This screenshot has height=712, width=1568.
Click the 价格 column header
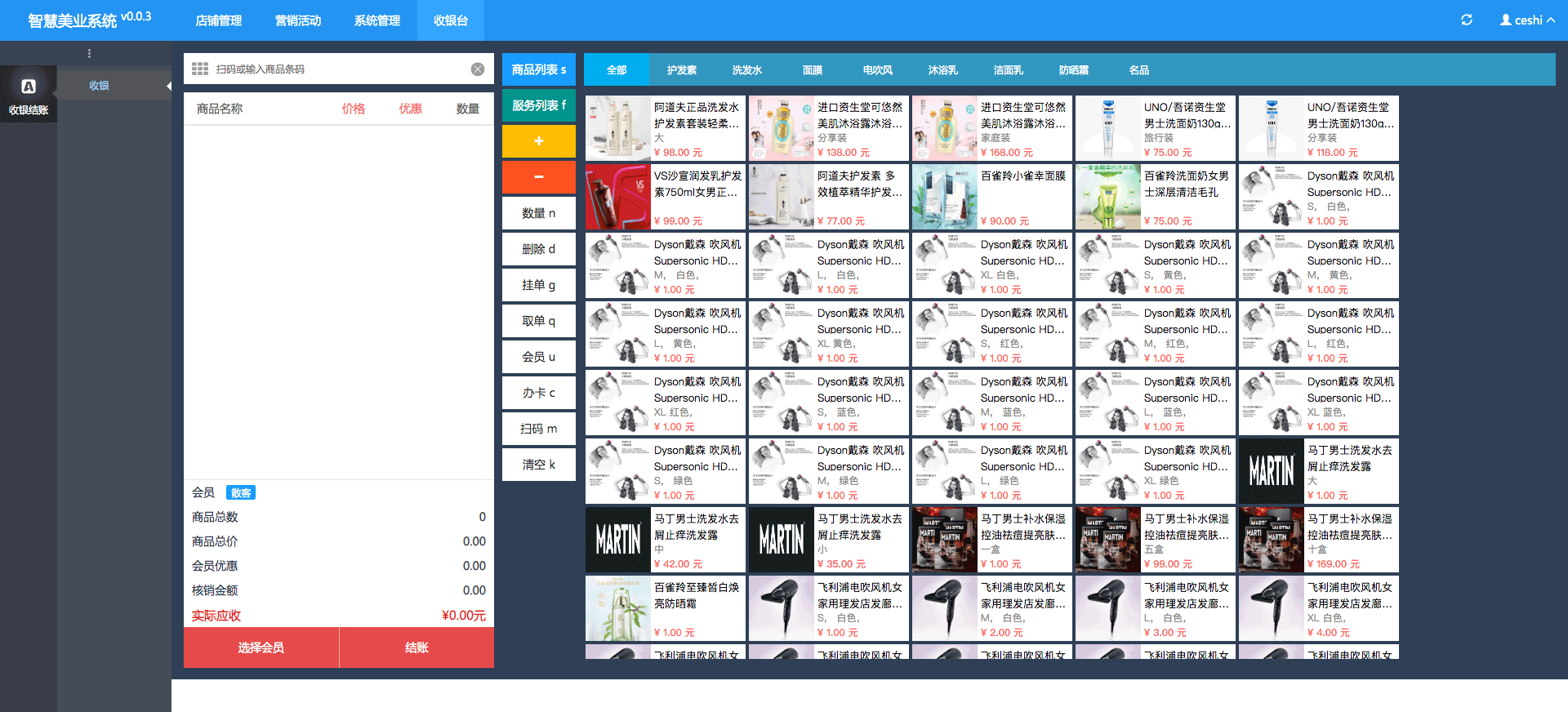tap(354, 109)
